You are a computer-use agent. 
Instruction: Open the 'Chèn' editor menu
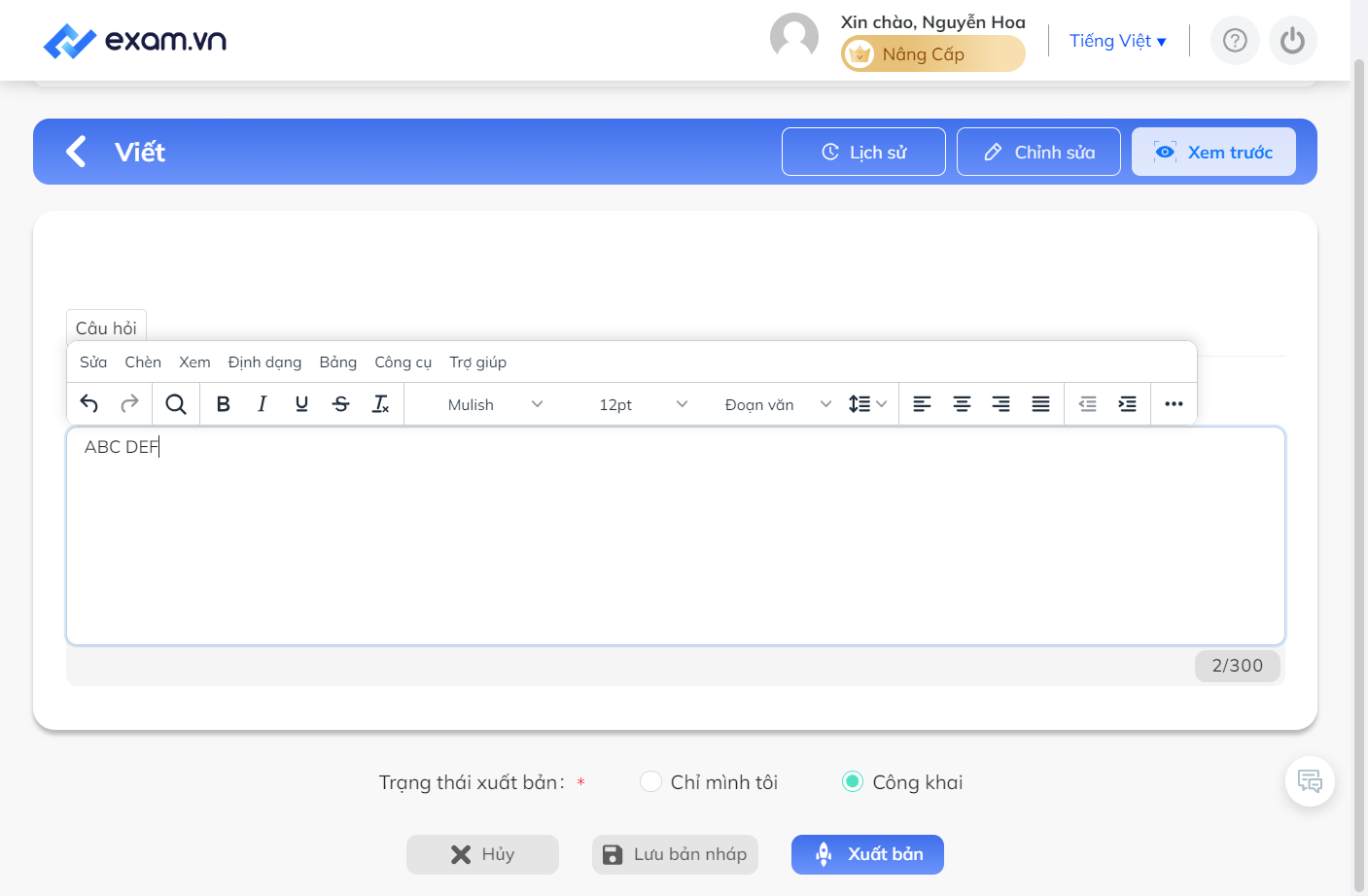tap(143, 362)
